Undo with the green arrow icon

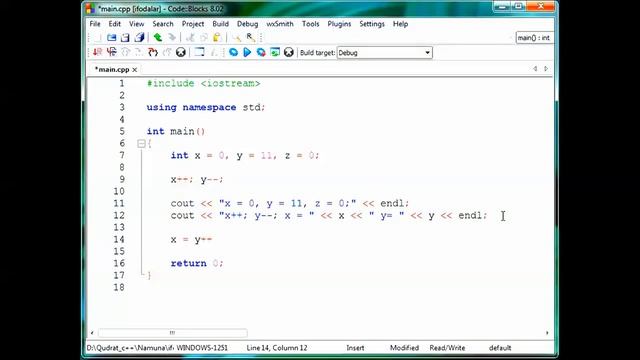coord(158,38)
